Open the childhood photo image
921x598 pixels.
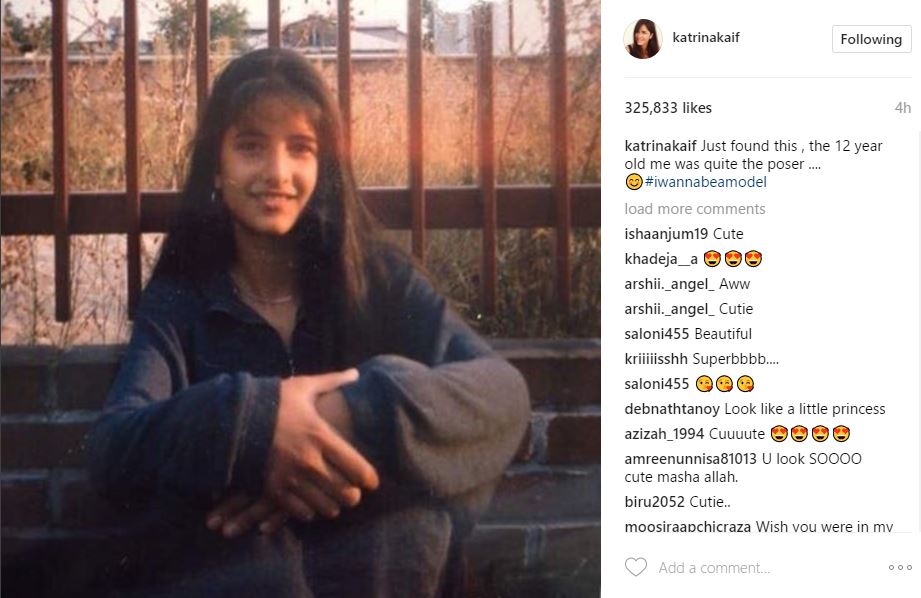300,299
